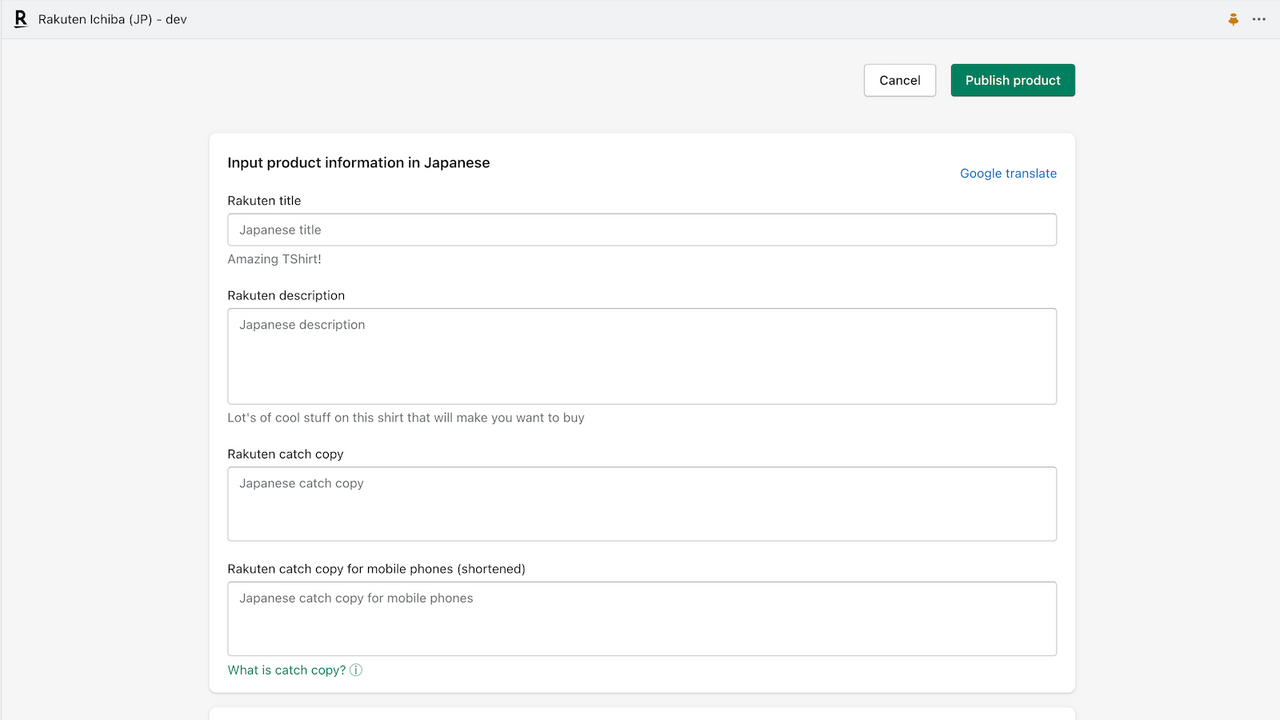Open the 'What is catch copy?' link

(x=286, y=670)
